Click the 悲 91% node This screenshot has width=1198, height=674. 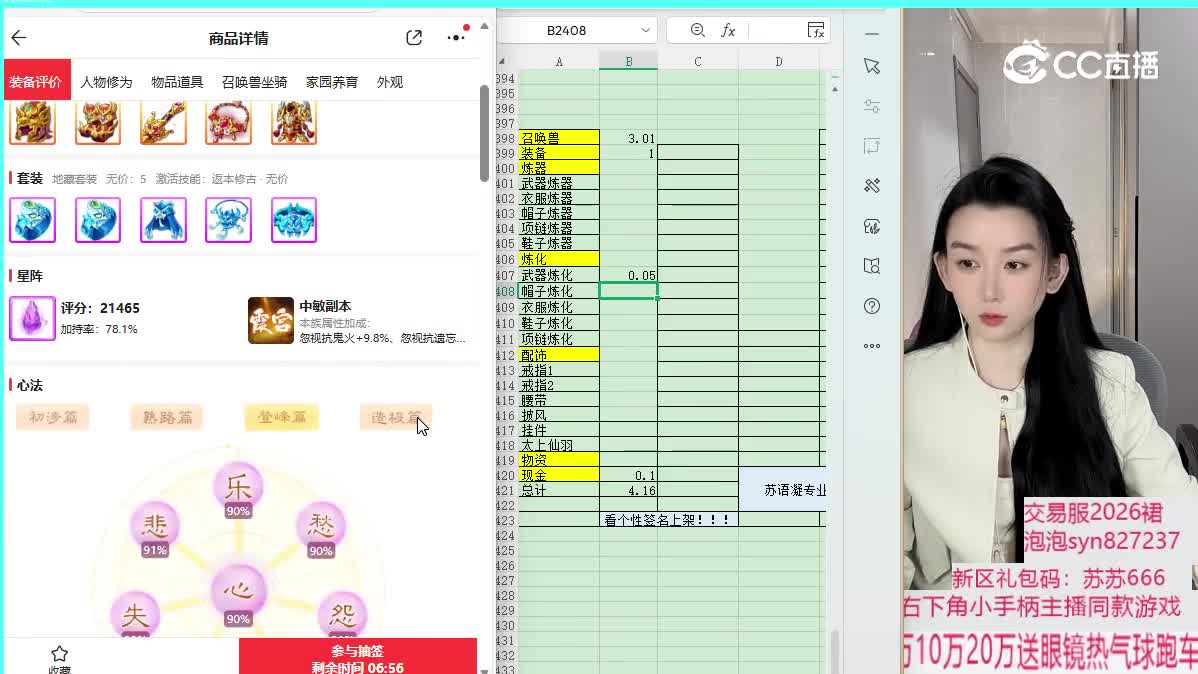[154, 530]
